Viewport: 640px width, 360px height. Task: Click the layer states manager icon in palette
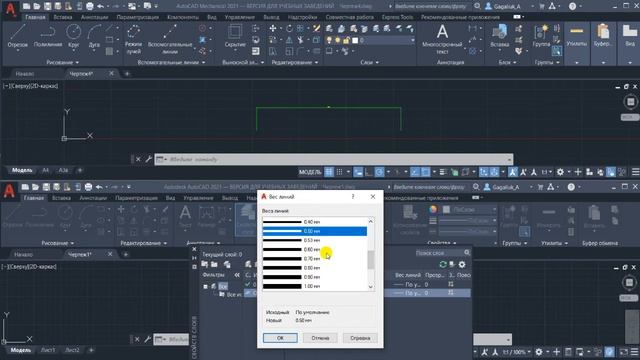pos(227,264)
